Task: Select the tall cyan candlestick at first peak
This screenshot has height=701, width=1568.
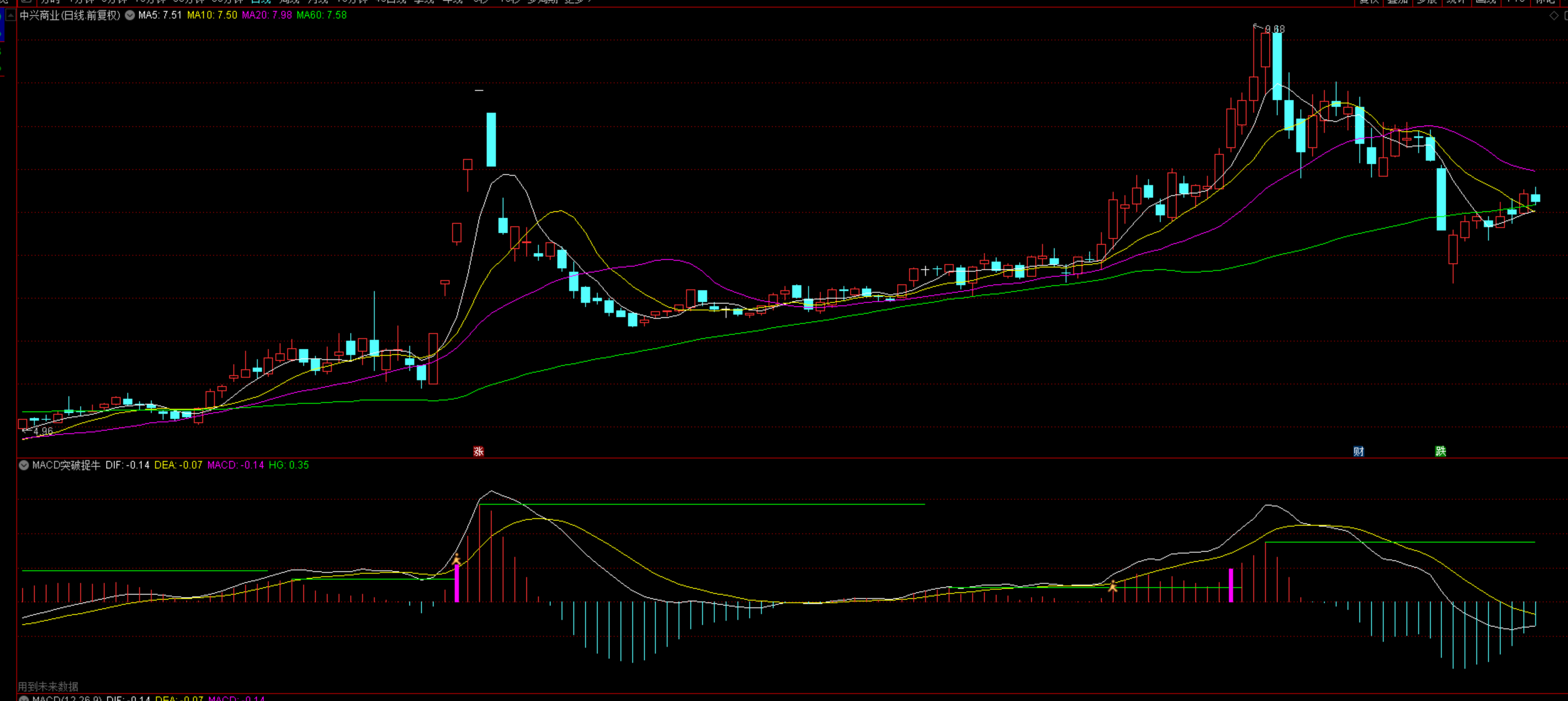Action: (x=491, y=139)
